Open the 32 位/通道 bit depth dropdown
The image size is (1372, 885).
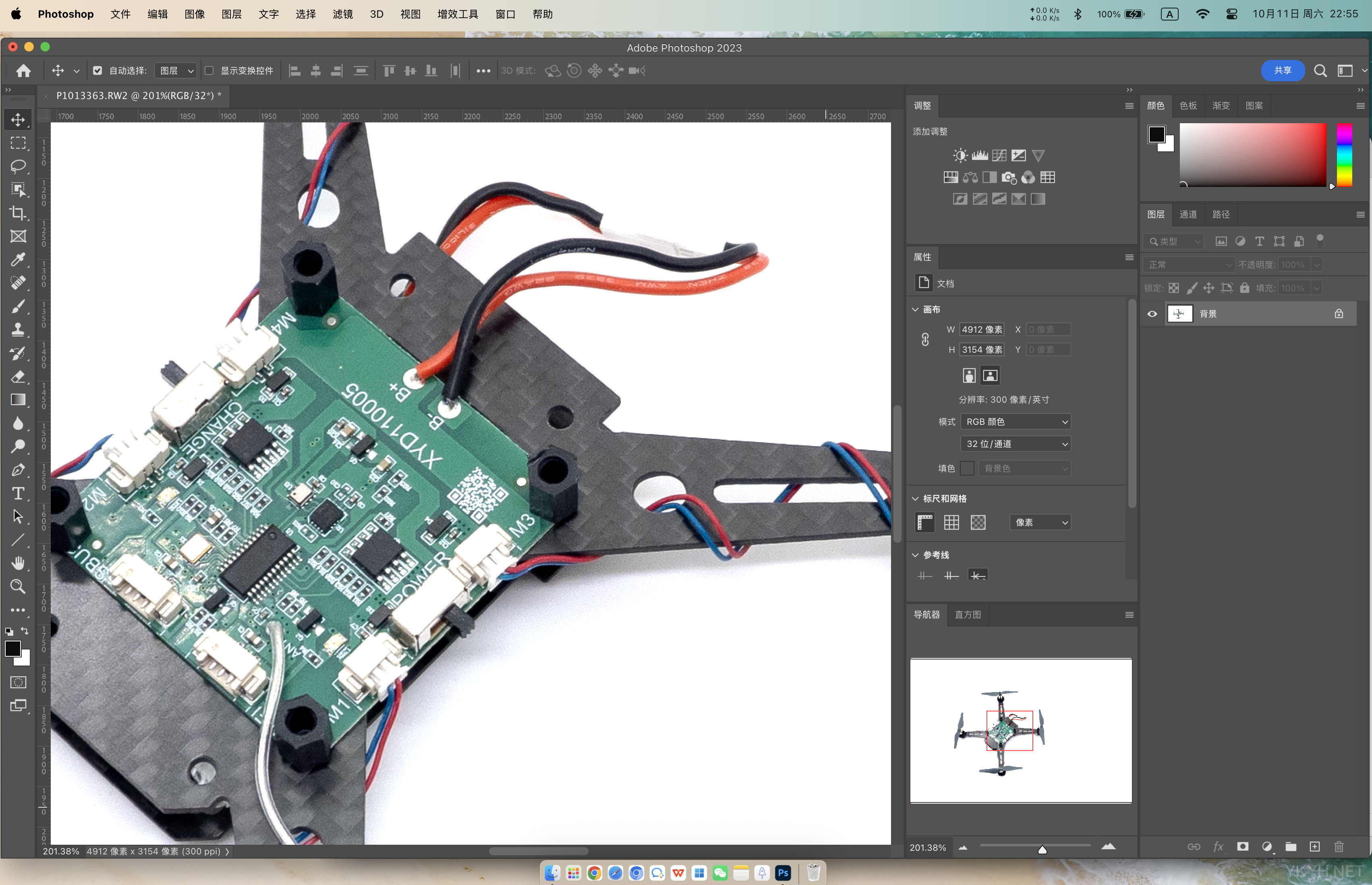pyautogui.click(x=1015, y=444)
